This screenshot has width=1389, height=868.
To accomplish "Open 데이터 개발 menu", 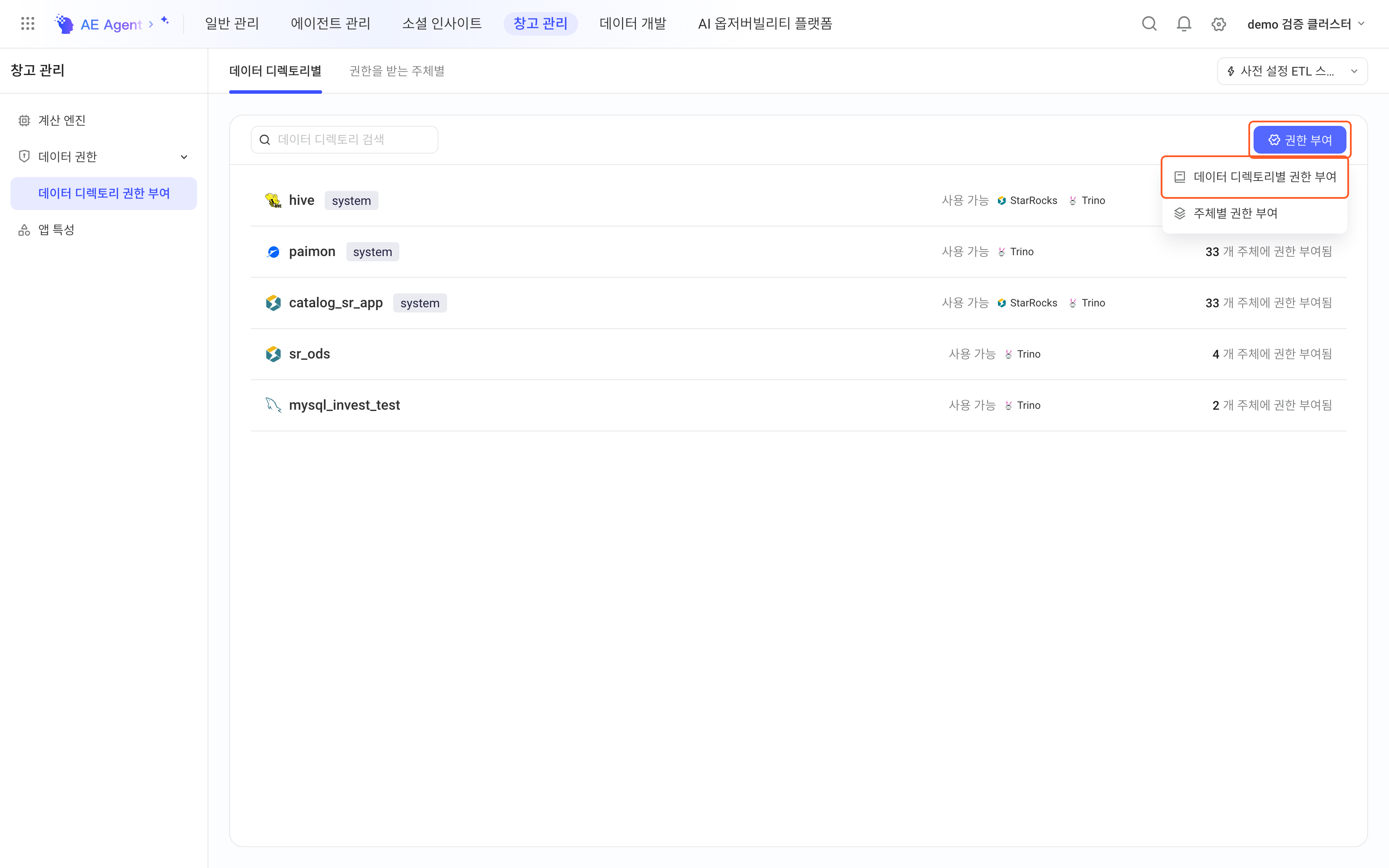I will [x=633, y=23].
